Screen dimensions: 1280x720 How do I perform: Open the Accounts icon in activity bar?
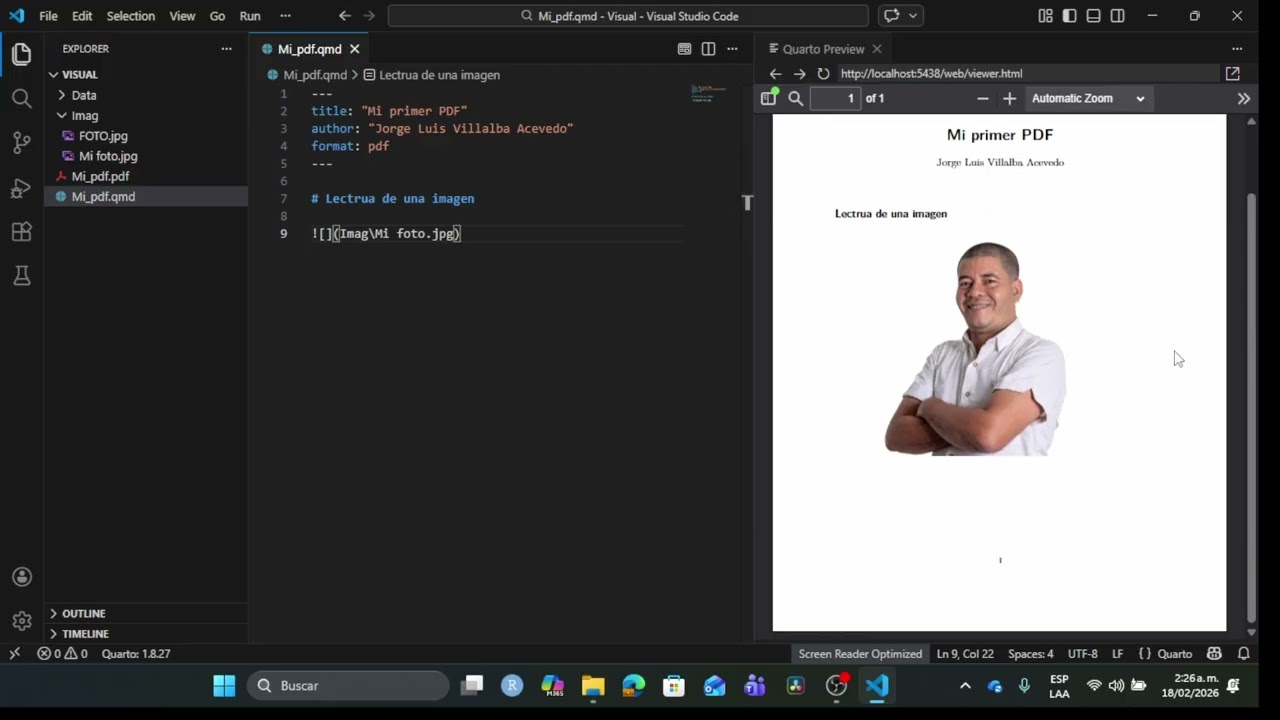(x=22, y=577)
